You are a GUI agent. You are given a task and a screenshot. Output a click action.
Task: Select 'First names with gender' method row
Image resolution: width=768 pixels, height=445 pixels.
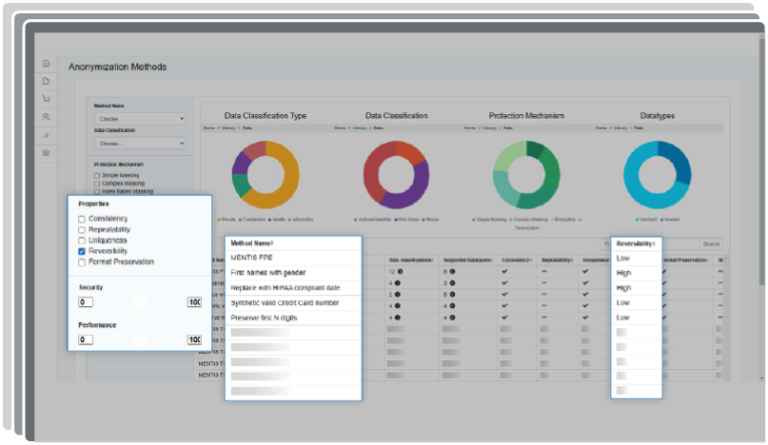click(268, 272)
